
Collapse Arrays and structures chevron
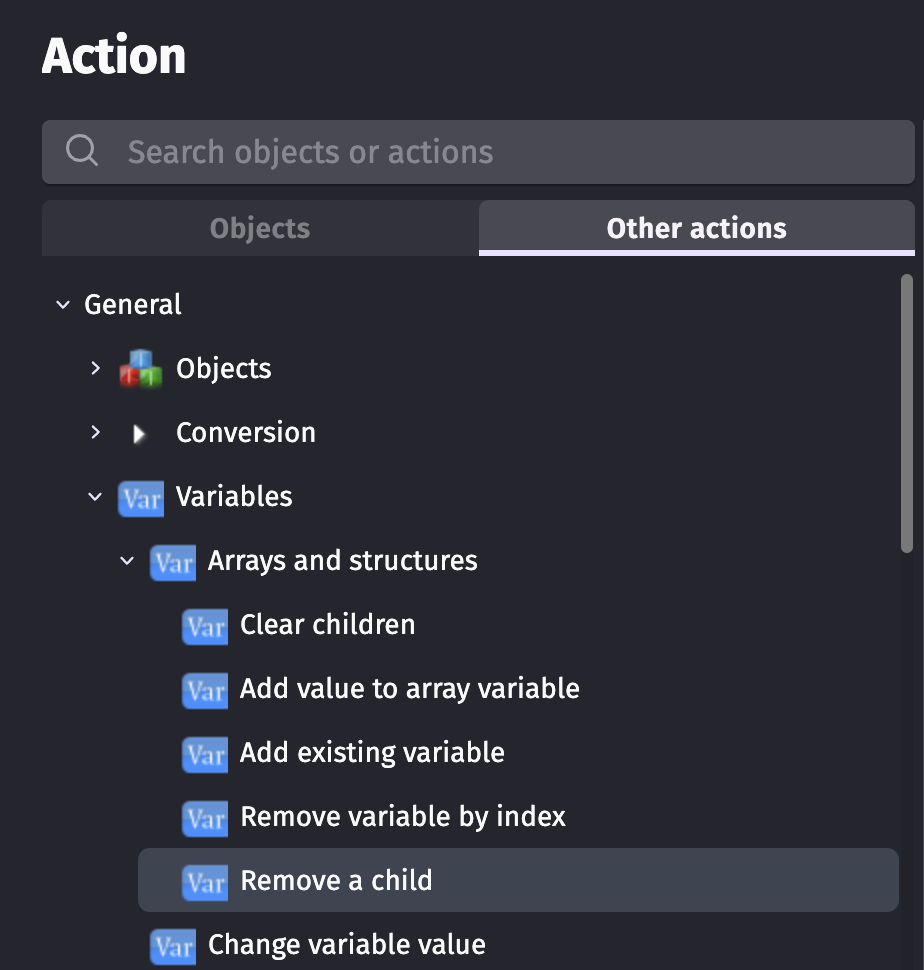point(127,561)
